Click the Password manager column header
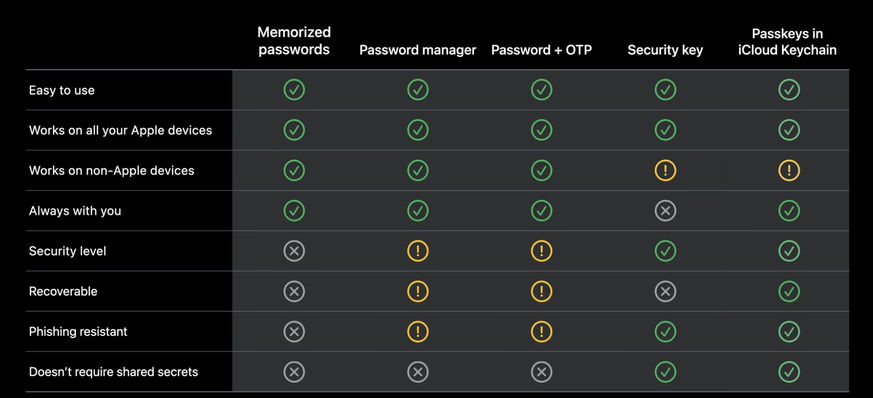This screenshot has width=873, height=398. [x=418, y=50]
